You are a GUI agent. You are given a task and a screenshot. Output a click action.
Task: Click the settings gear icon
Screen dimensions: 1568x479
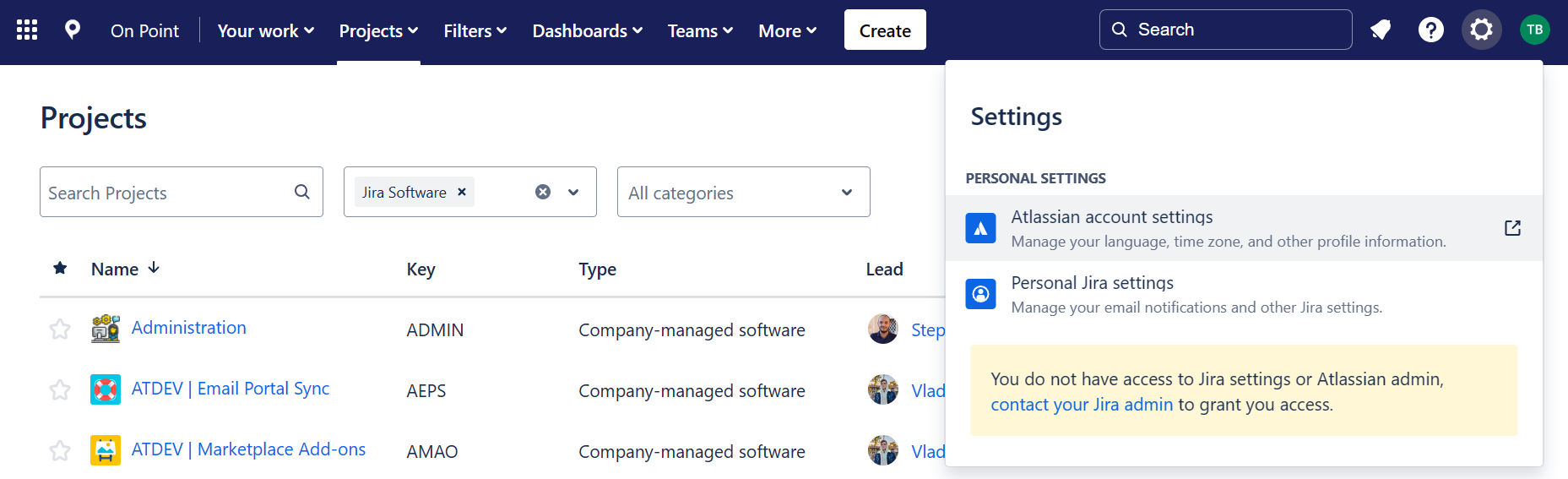pyautogui.click(x=1481, y=30)
